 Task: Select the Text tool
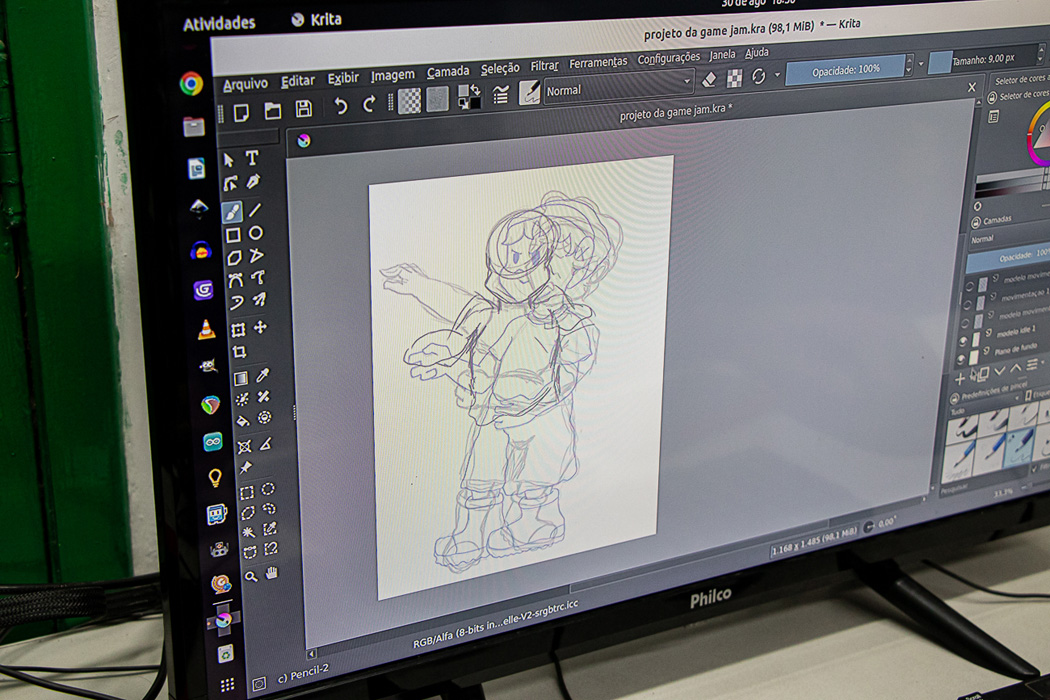pyautogui.click(x=252, y=158)
